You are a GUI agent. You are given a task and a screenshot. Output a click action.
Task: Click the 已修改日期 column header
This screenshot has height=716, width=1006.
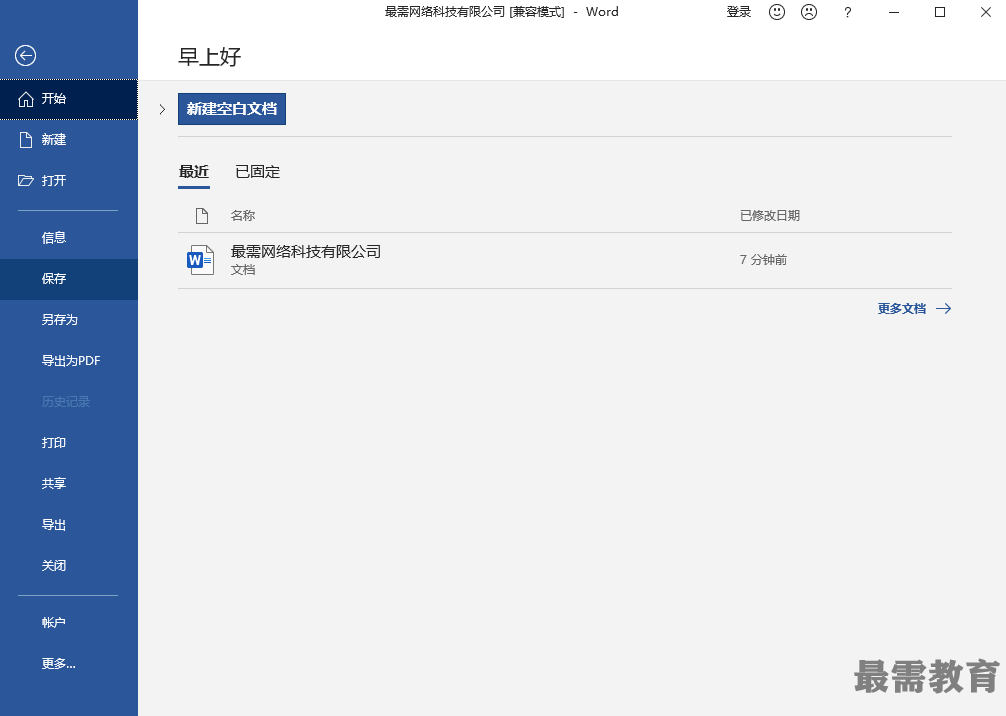pyautogui.click(x=770, y=216)
